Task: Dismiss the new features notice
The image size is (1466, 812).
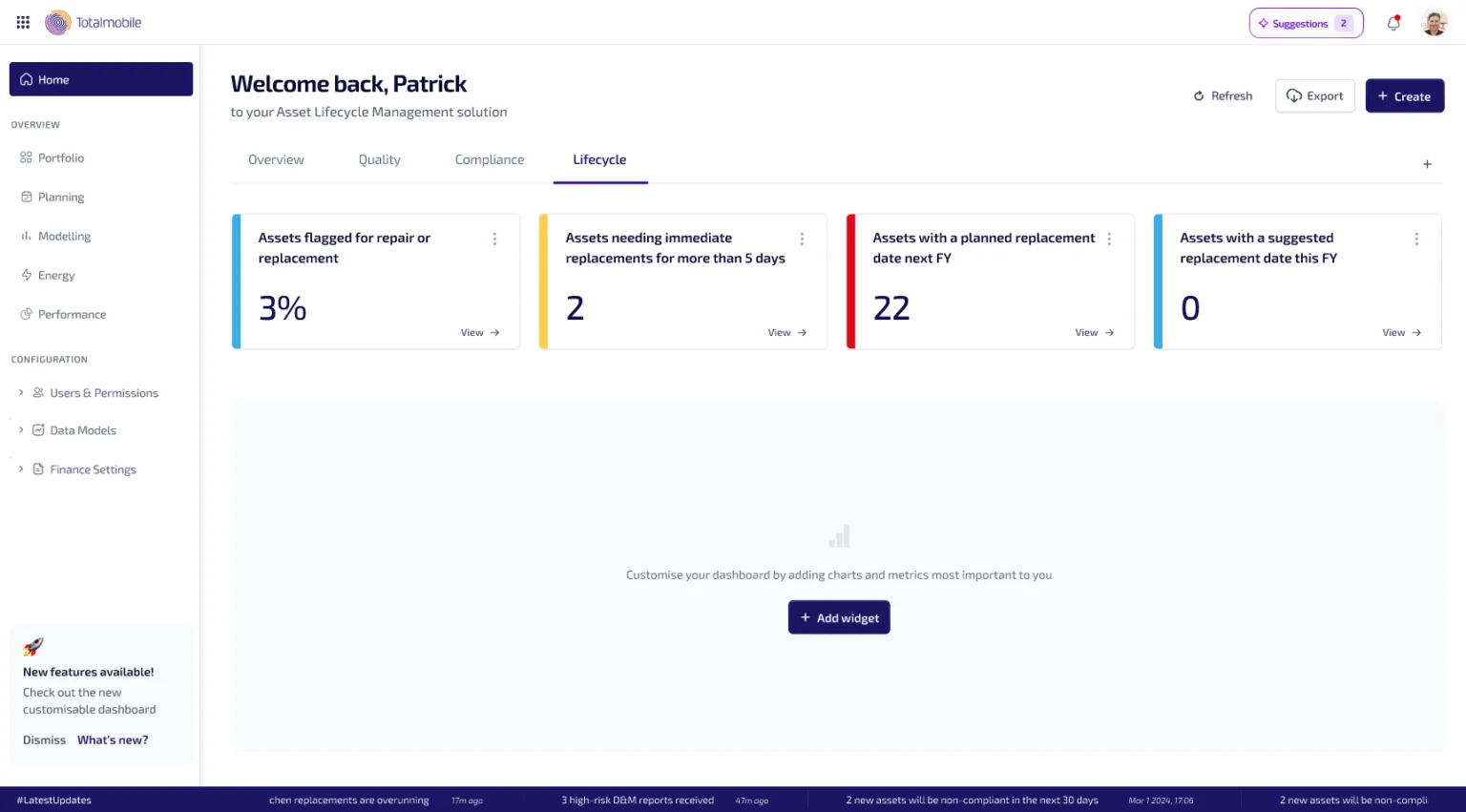Action: click(x=44, y=739)
